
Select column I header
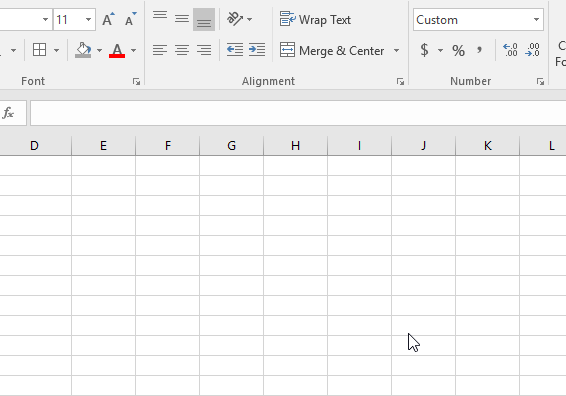pos(360,146)
